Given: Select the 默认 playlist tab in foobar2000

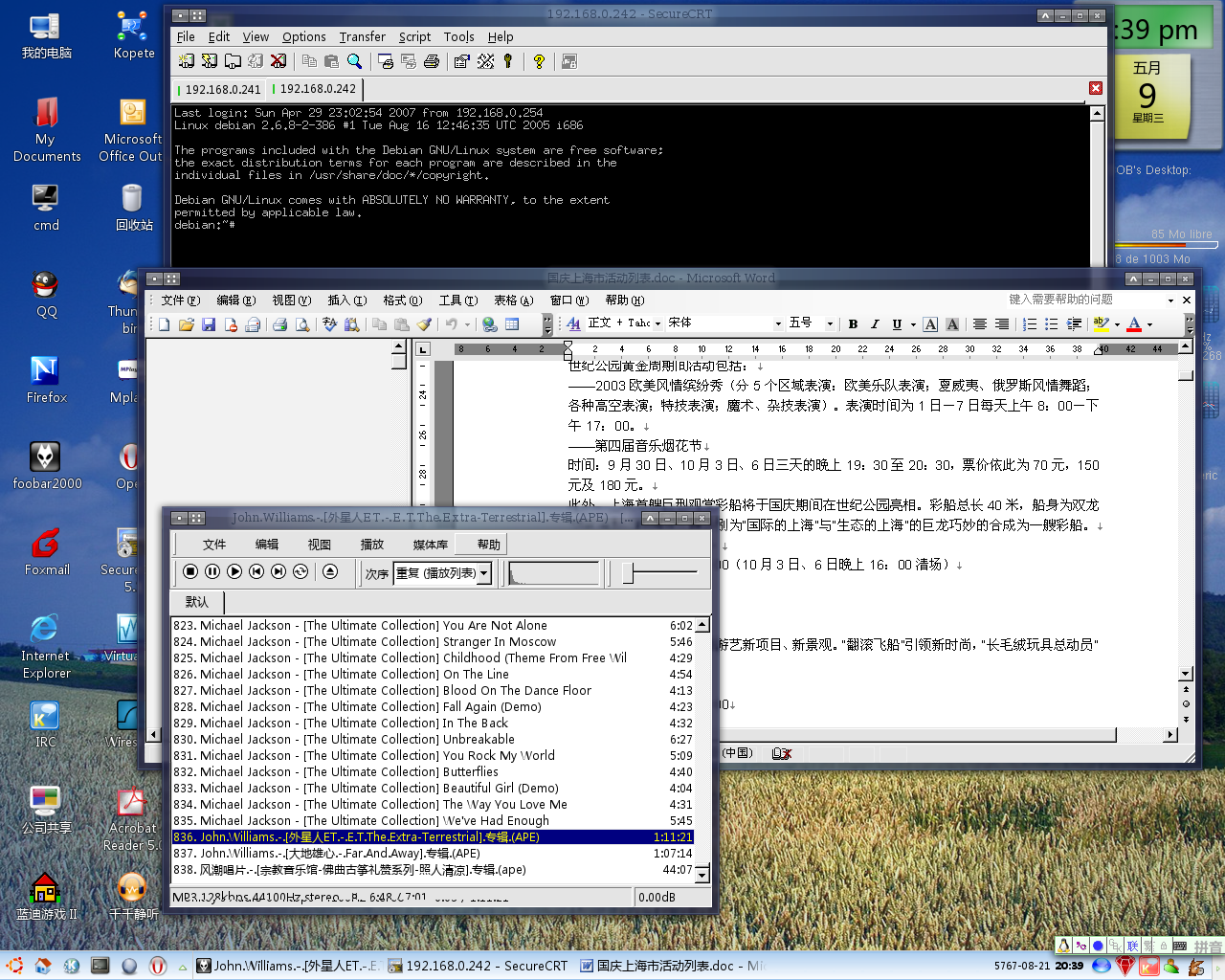Looking at the screenshot, I should (197, 602).
